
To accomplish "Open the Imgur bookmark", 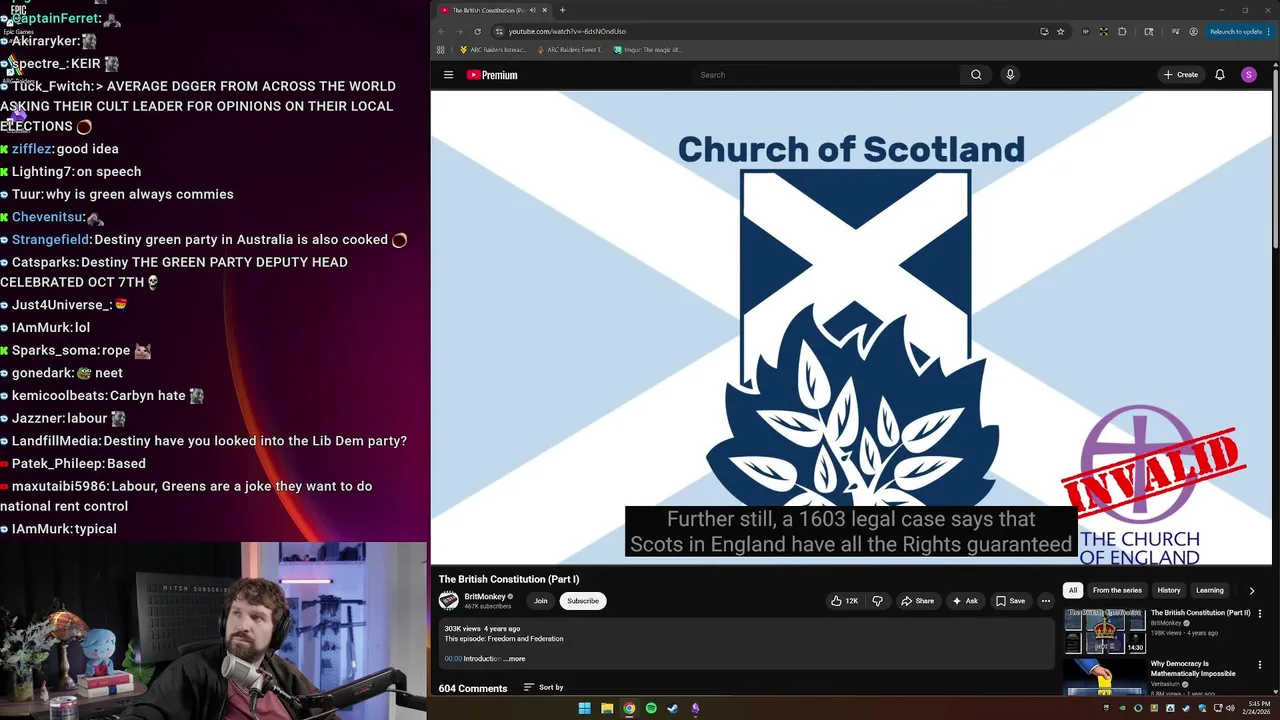I will pyautogui.click(x=649, y=50).
